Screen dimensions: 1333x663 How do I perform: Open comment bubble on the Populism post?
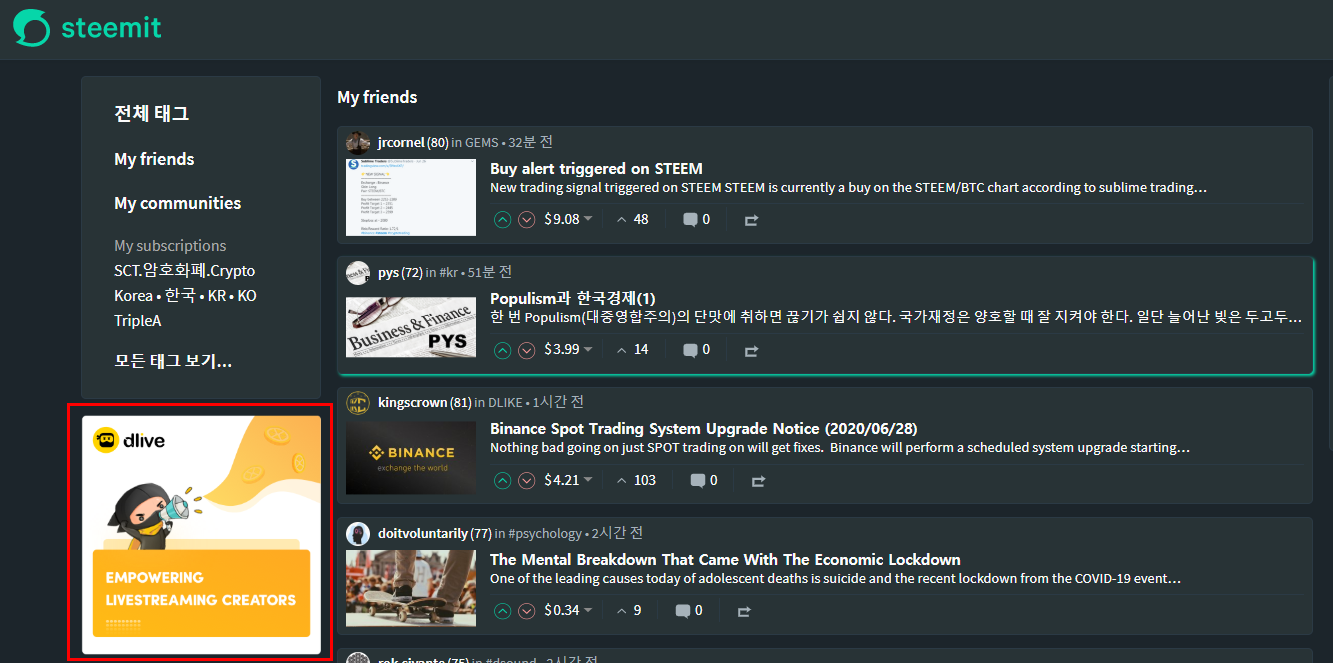(x=690, y=350)
